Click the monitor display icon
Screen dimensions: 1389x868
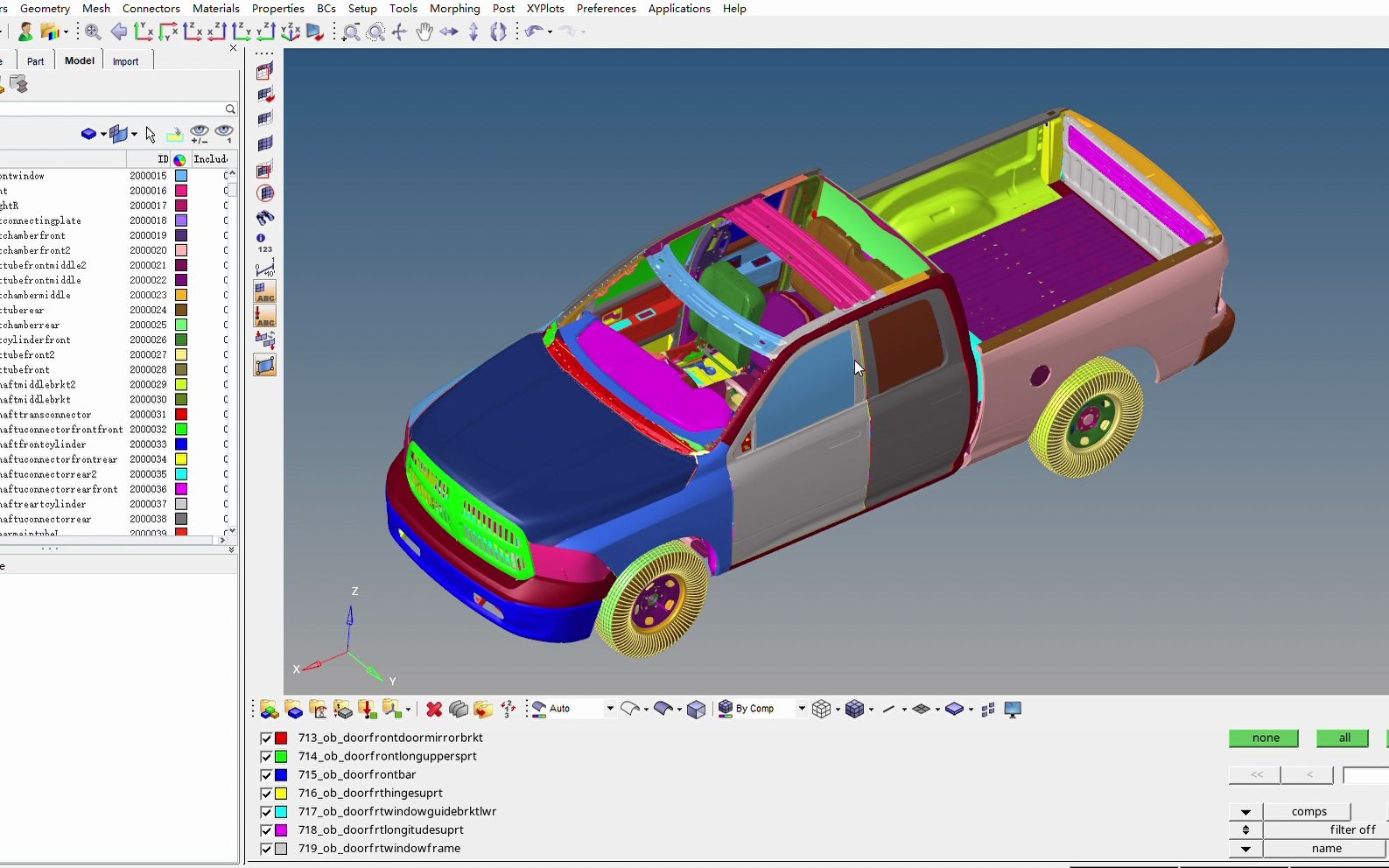1013,709
